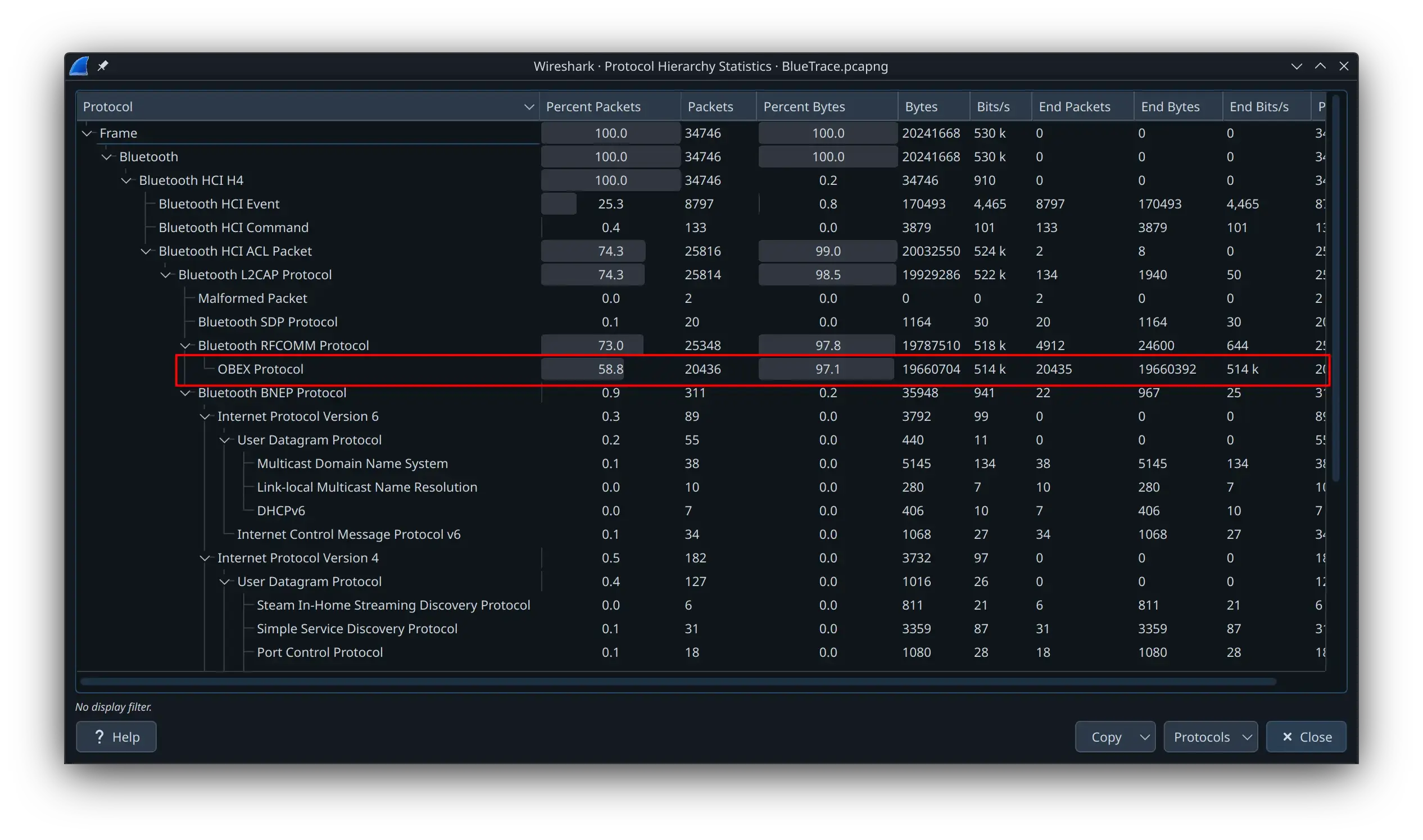Select Steam In-Home Streaming Discovery Protocol row

393,605
